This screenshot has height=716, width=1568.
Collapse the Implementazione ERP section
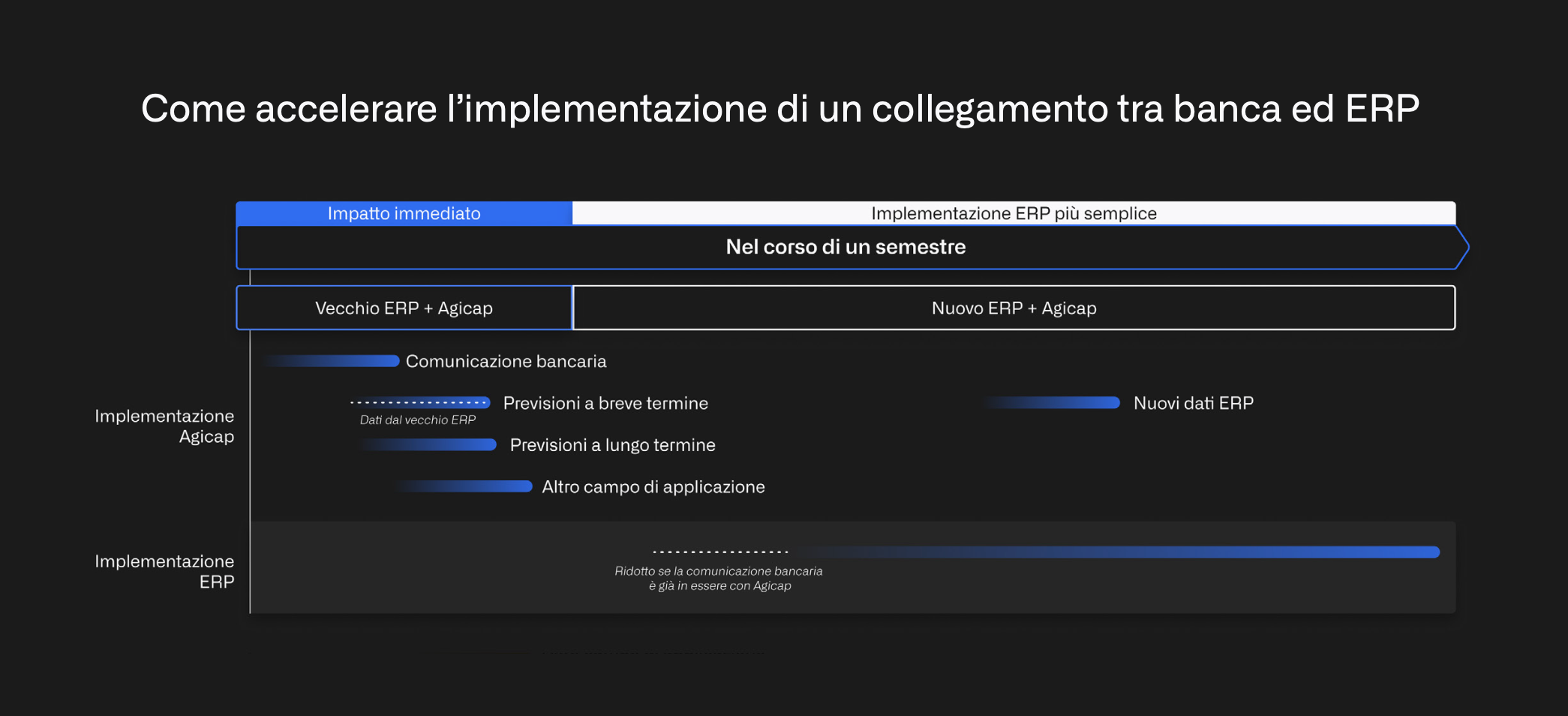164,570
